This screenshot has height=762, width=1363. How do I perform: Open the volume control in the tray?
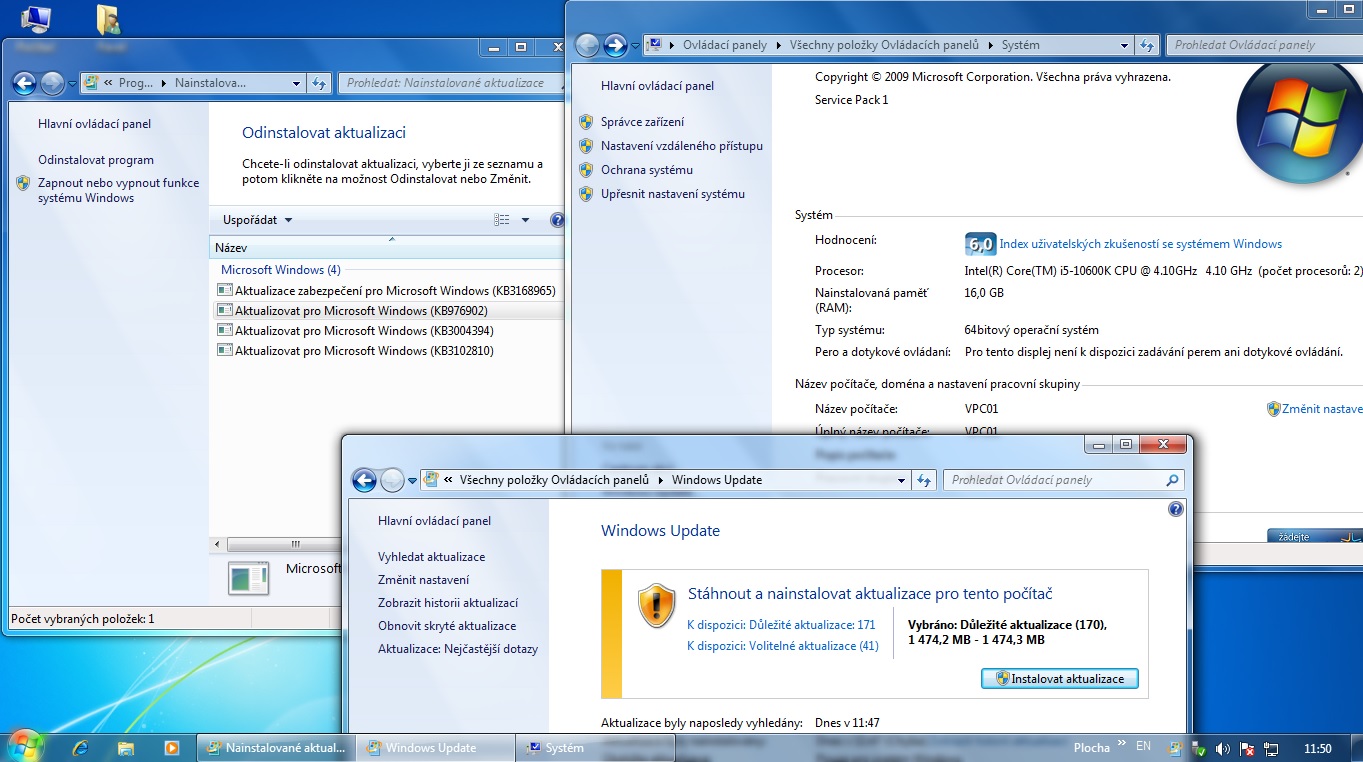[1222, 748]
